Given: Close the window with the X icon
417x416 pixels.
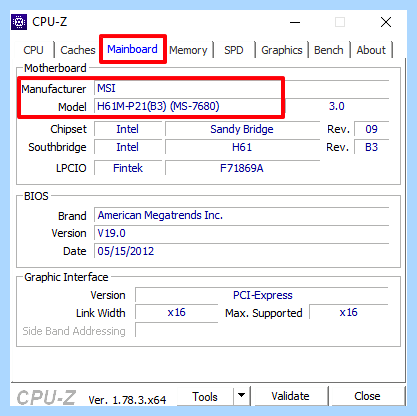Looking at the screenshot, I should point(386,23).
